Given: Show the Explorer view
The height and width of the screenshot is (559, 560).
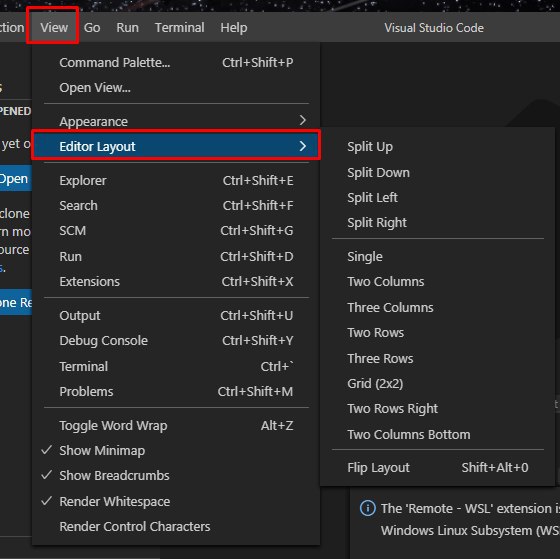Looking at the screenshot, I should click(x=176, y=180).
